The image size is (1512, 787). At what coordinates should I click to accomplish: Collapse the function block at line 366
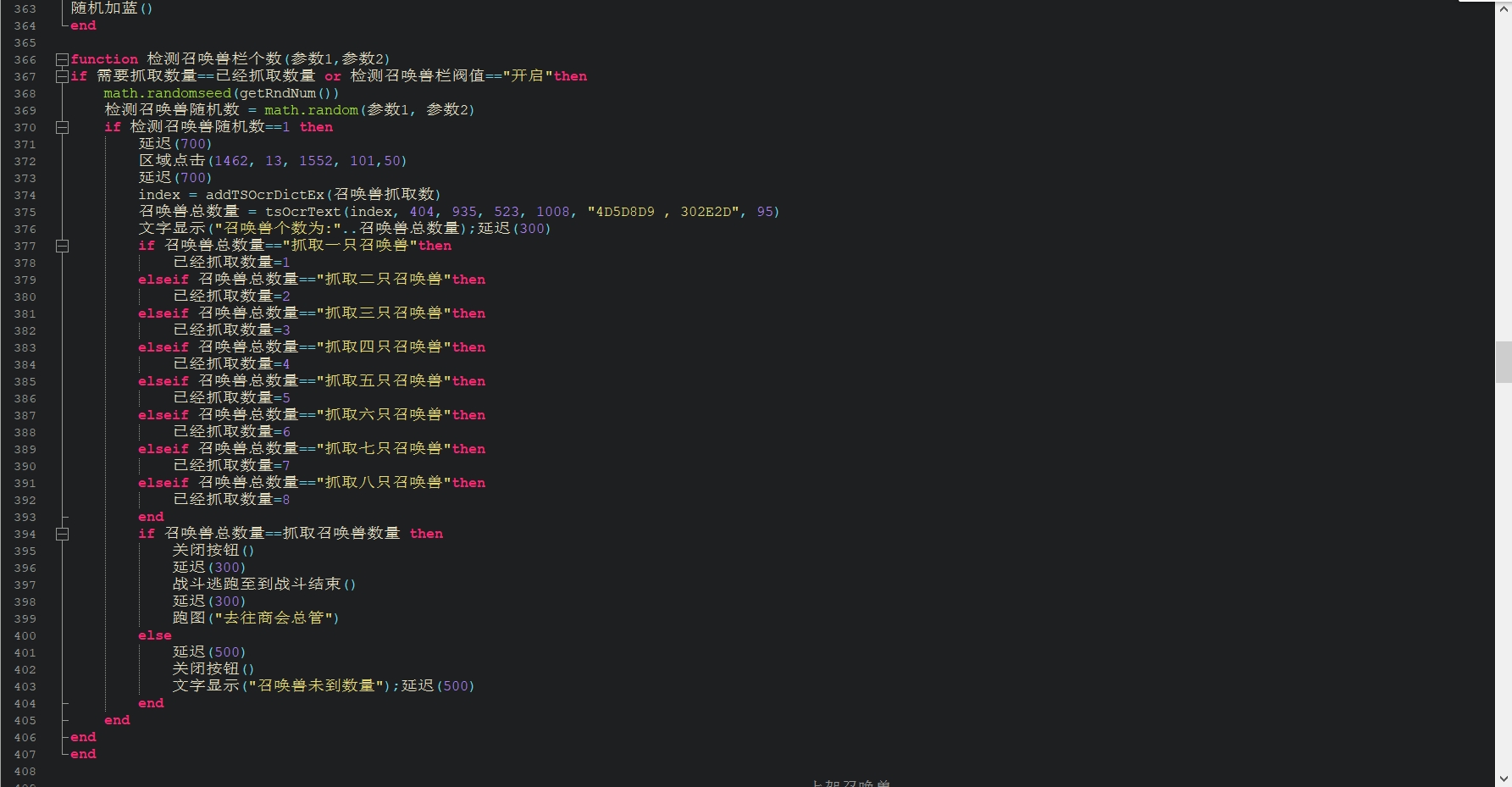tap(62, 59)
